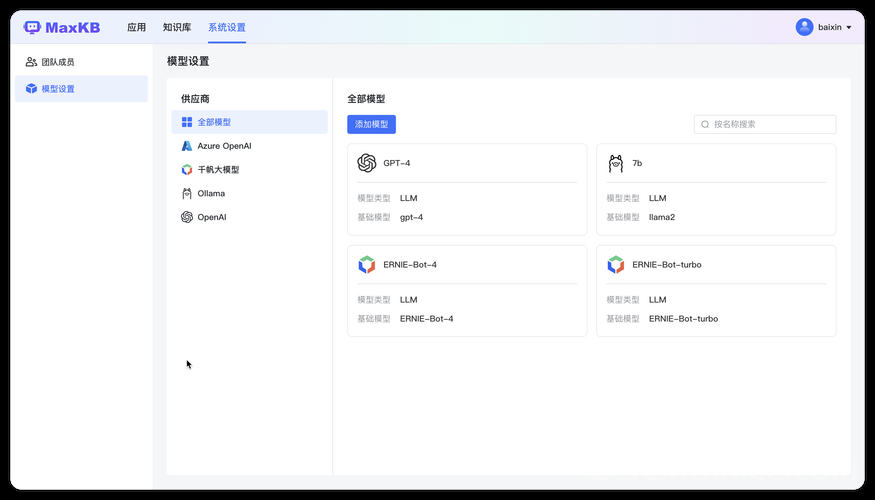Select the Ollama llama icon in provider list

(187, 193)
